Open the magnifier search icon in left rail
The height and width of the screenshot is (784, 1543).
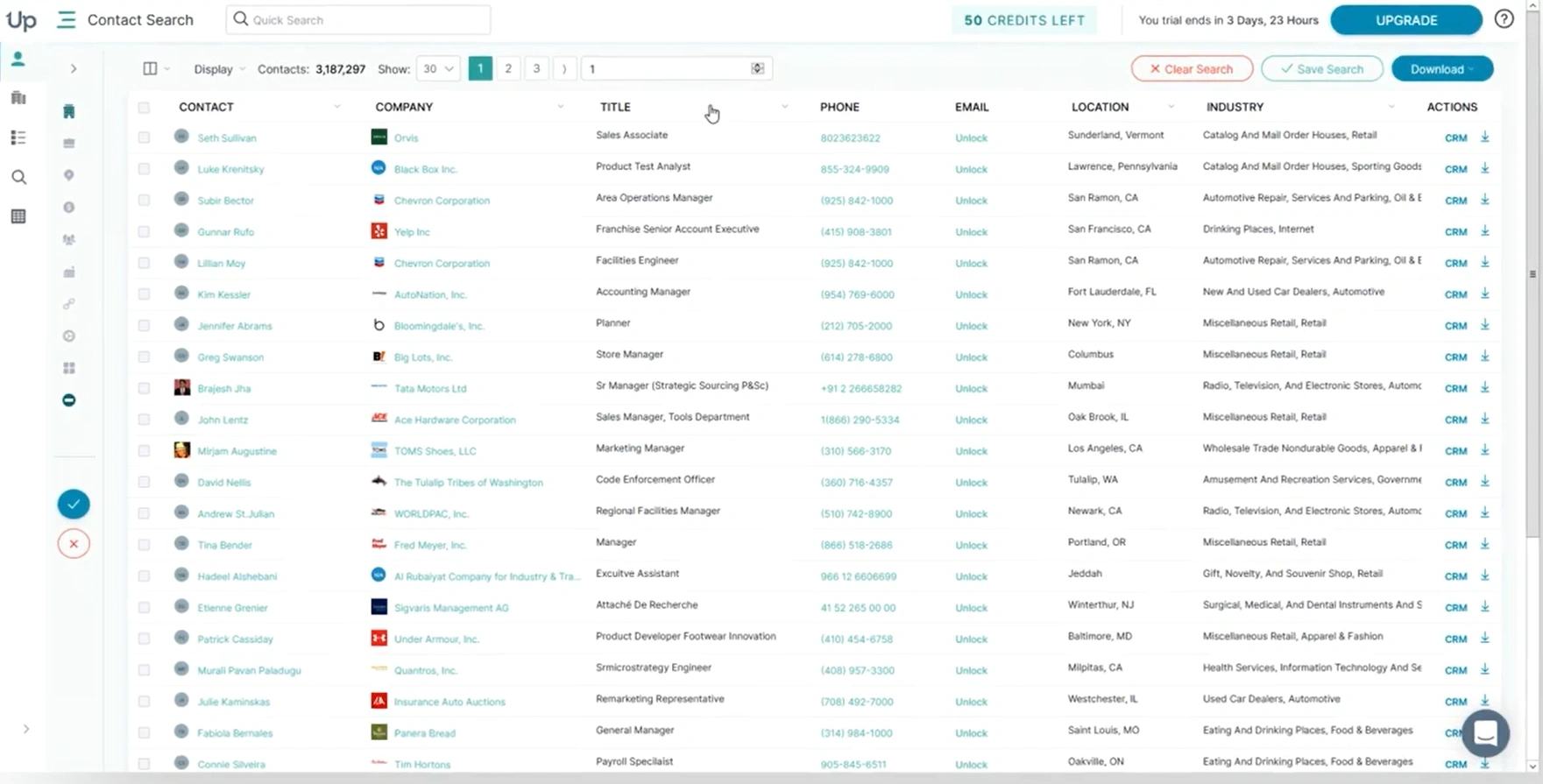point(18,177)
